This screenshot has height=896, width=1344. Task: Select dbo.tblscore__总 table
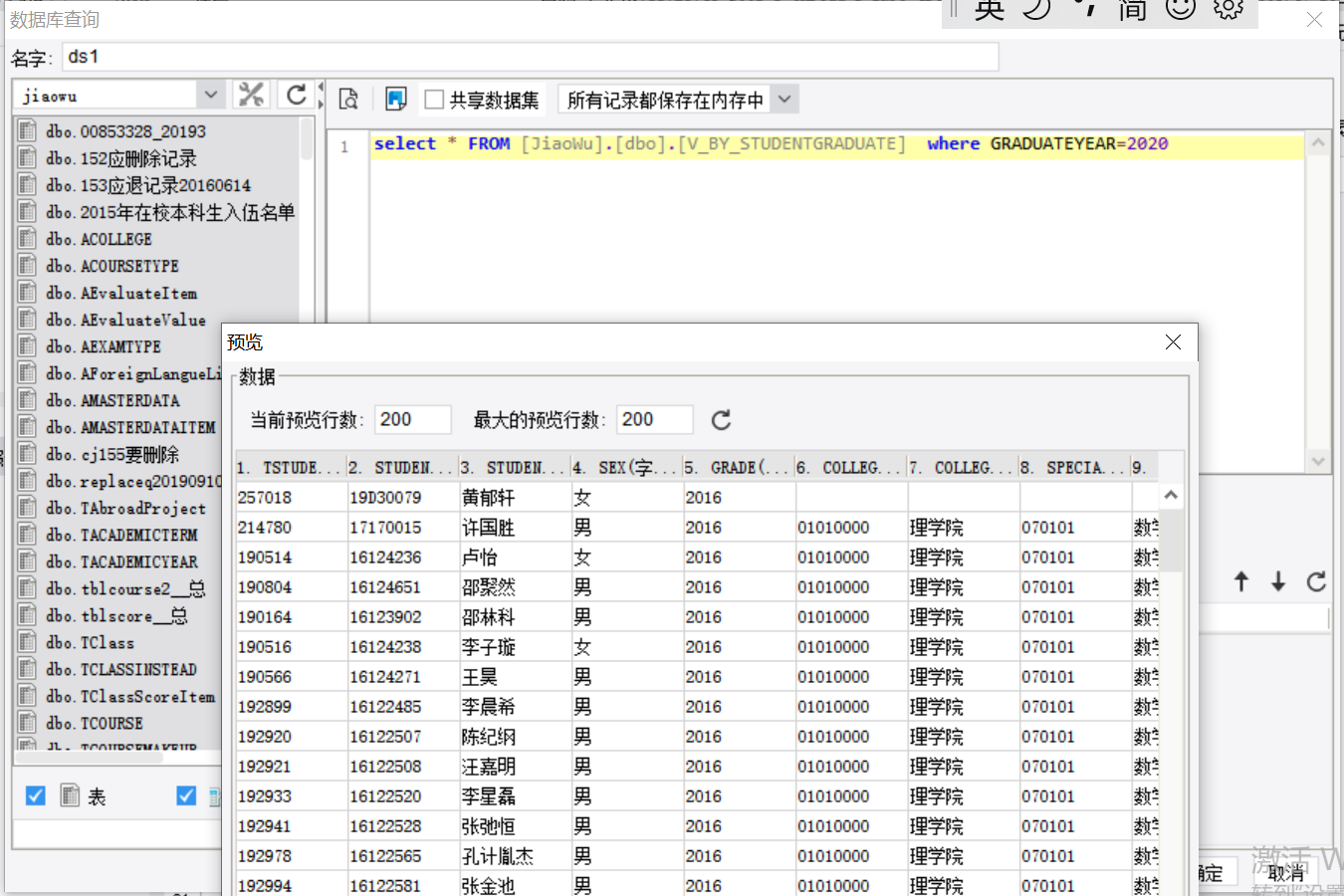[116, 615]
